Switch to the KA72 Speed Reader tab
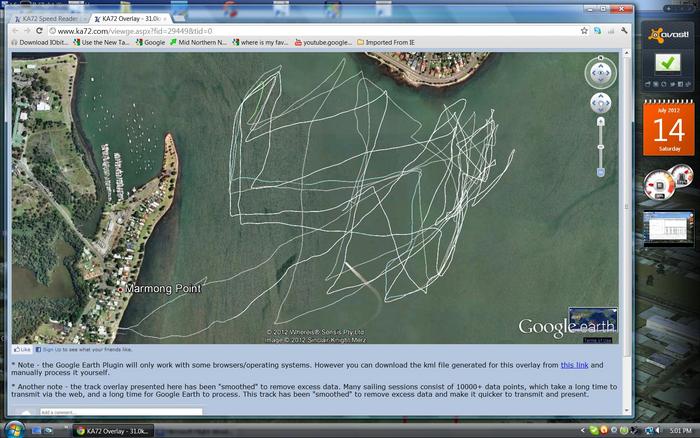700x438 pixels. click(50, 19)
